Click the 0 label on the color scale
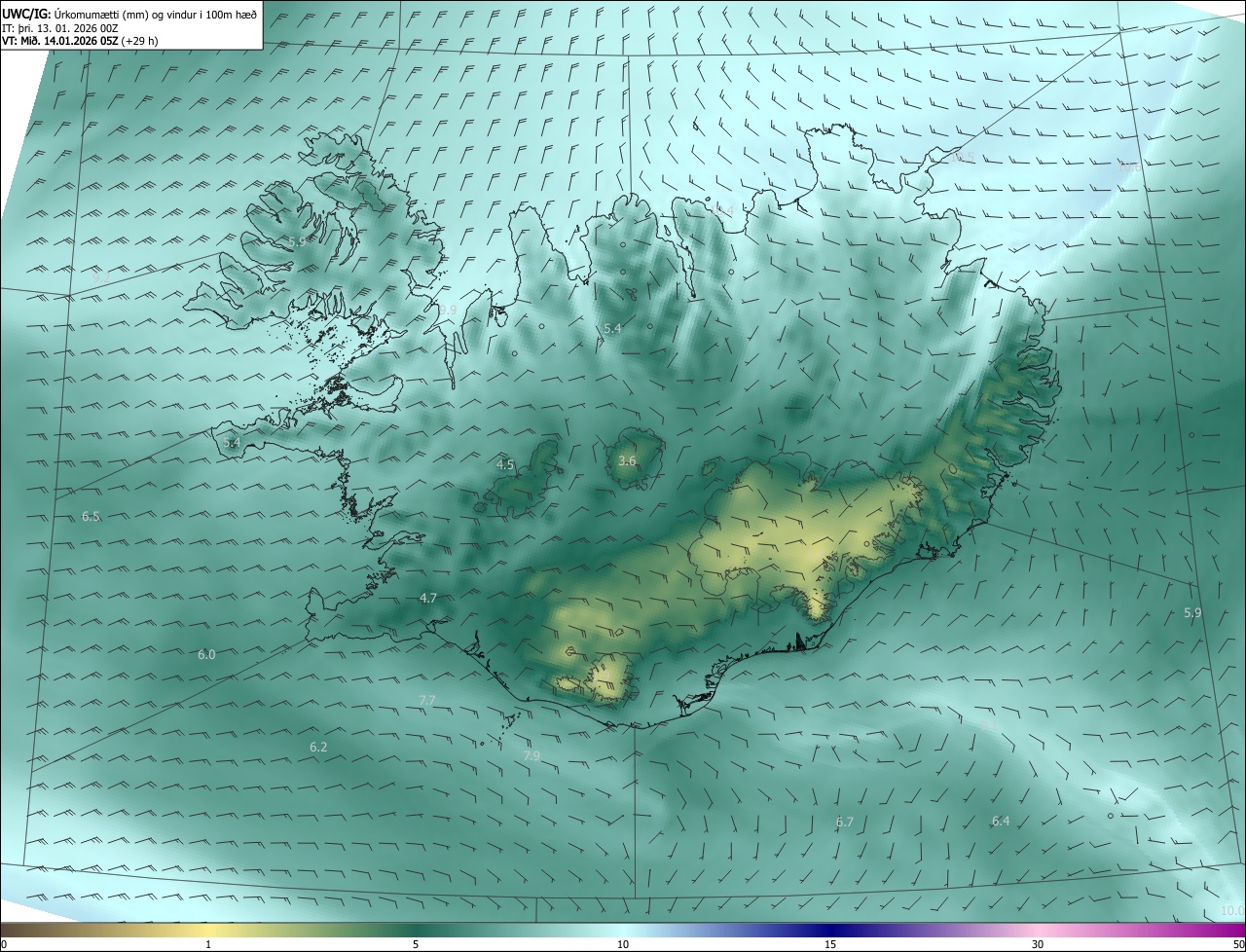Image resolution: width=1246 pixels, height=952 pixels. click(4, 944)
